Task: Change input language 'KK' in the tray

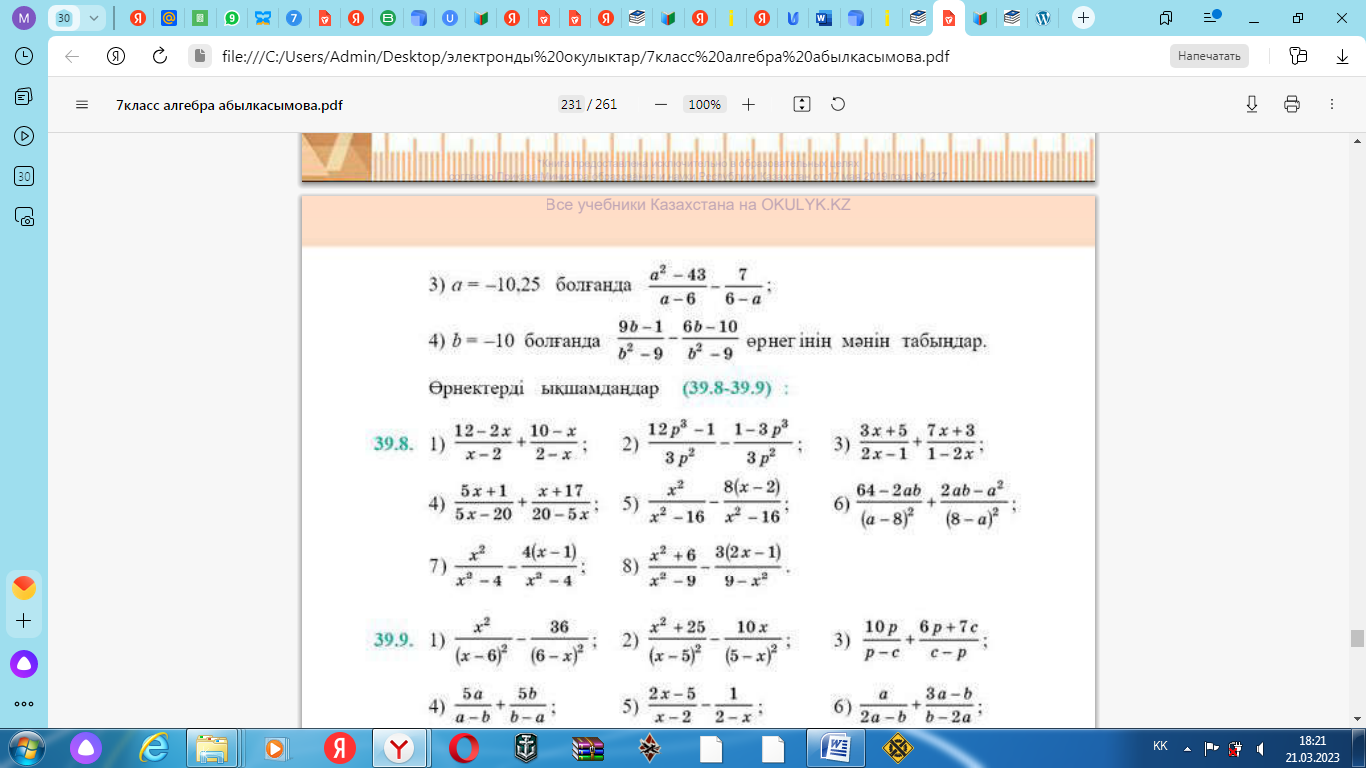Action: (x=1160, y=747)
